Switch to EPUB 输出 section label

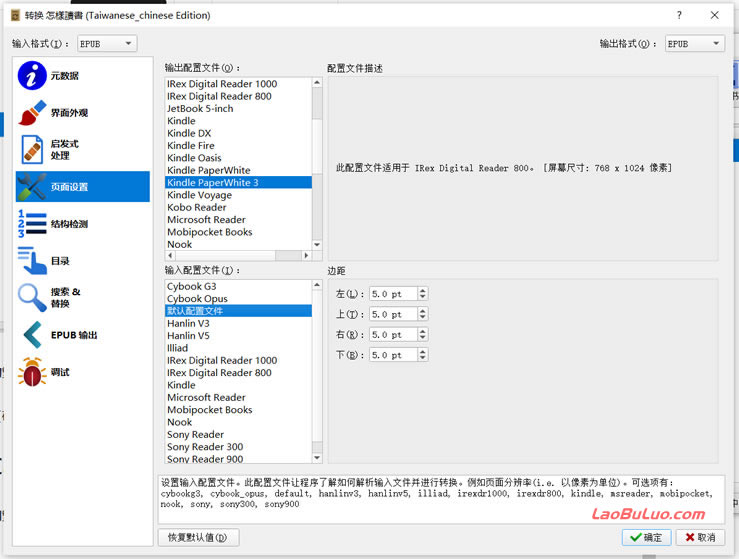click(74, 335)
